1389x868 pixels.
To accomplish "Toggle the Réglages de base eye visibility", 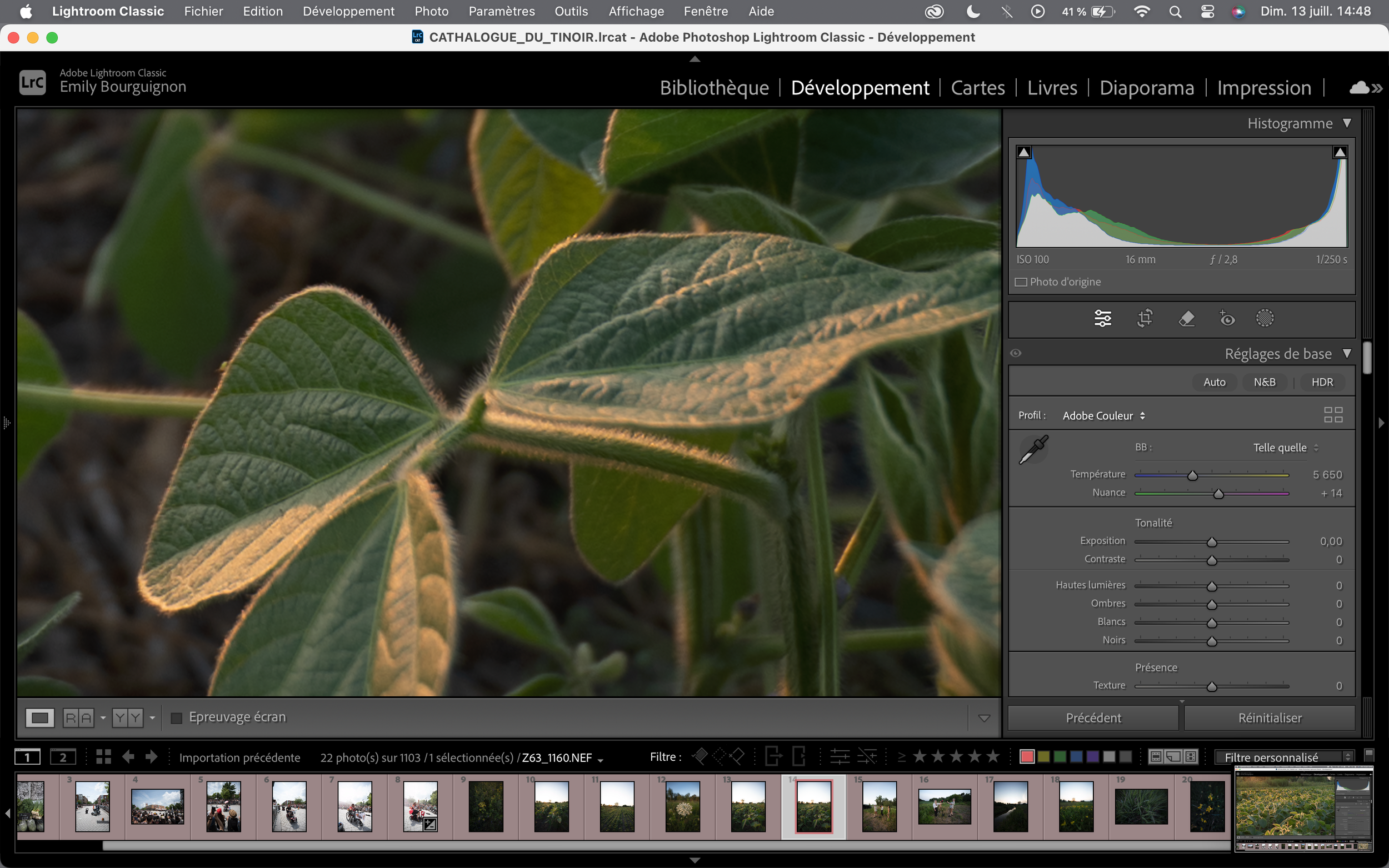I will click(x=1016, y=353).
